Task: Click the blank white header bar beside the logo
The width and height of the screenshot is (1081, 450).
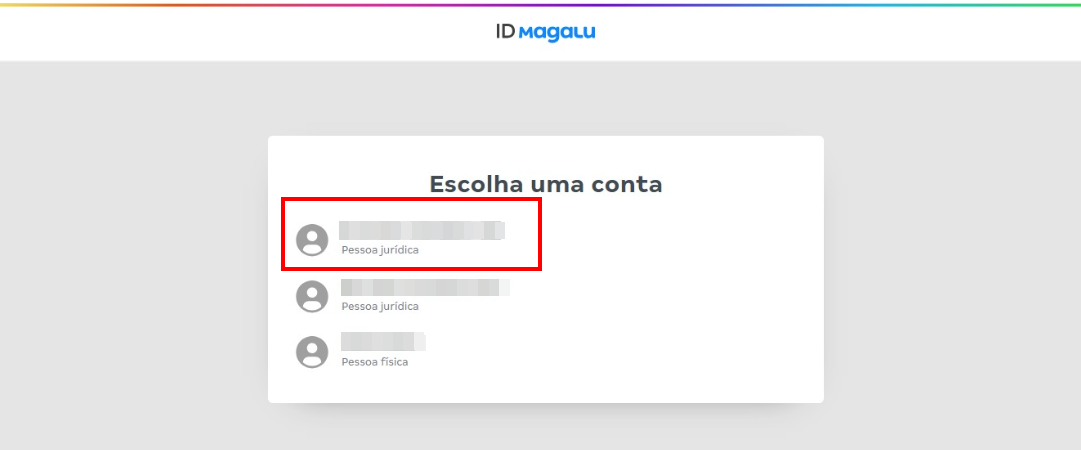Action: click(250, 32)
